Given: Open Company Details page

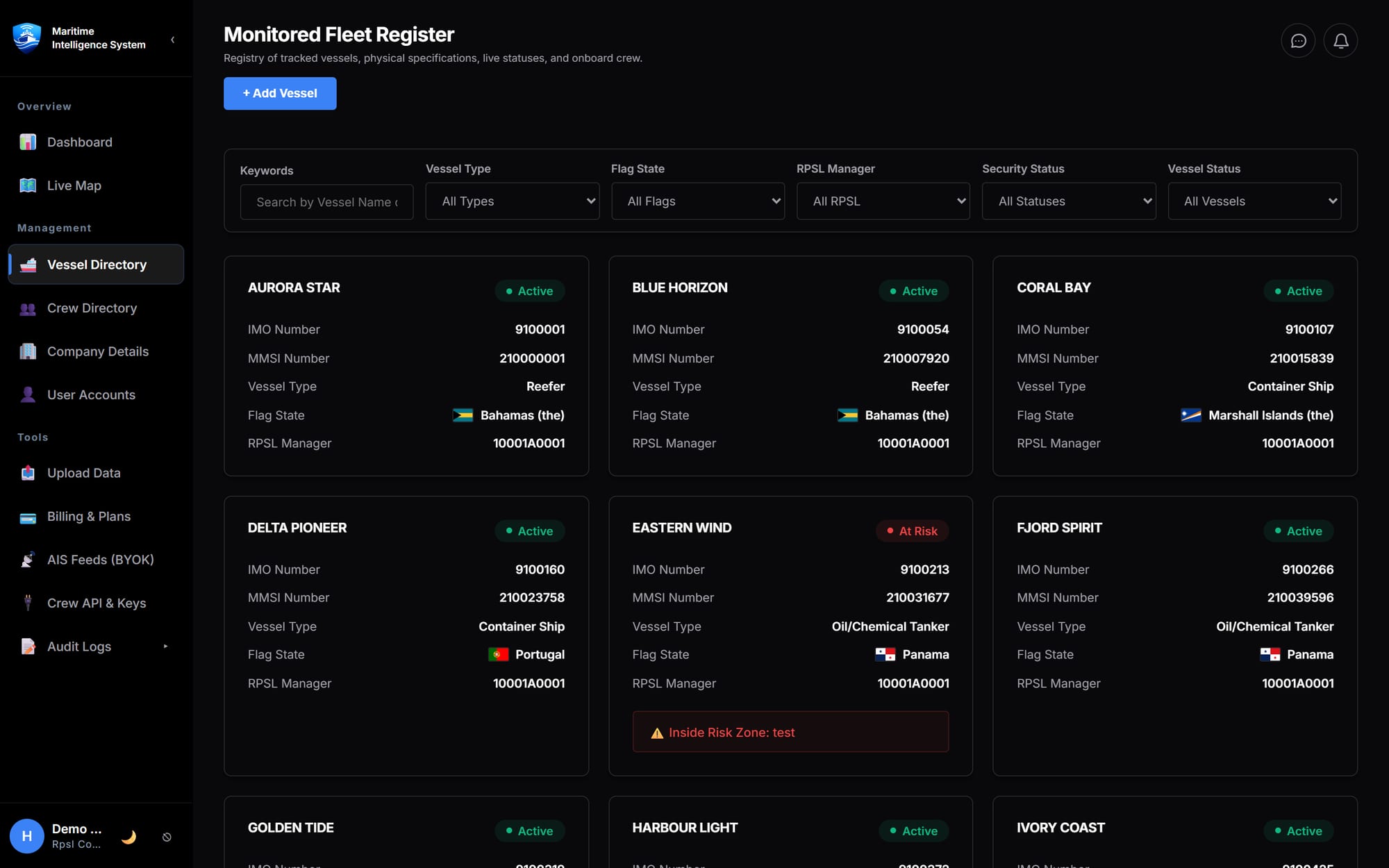Looking at the screenshot, I should click(x=96, y=351).
